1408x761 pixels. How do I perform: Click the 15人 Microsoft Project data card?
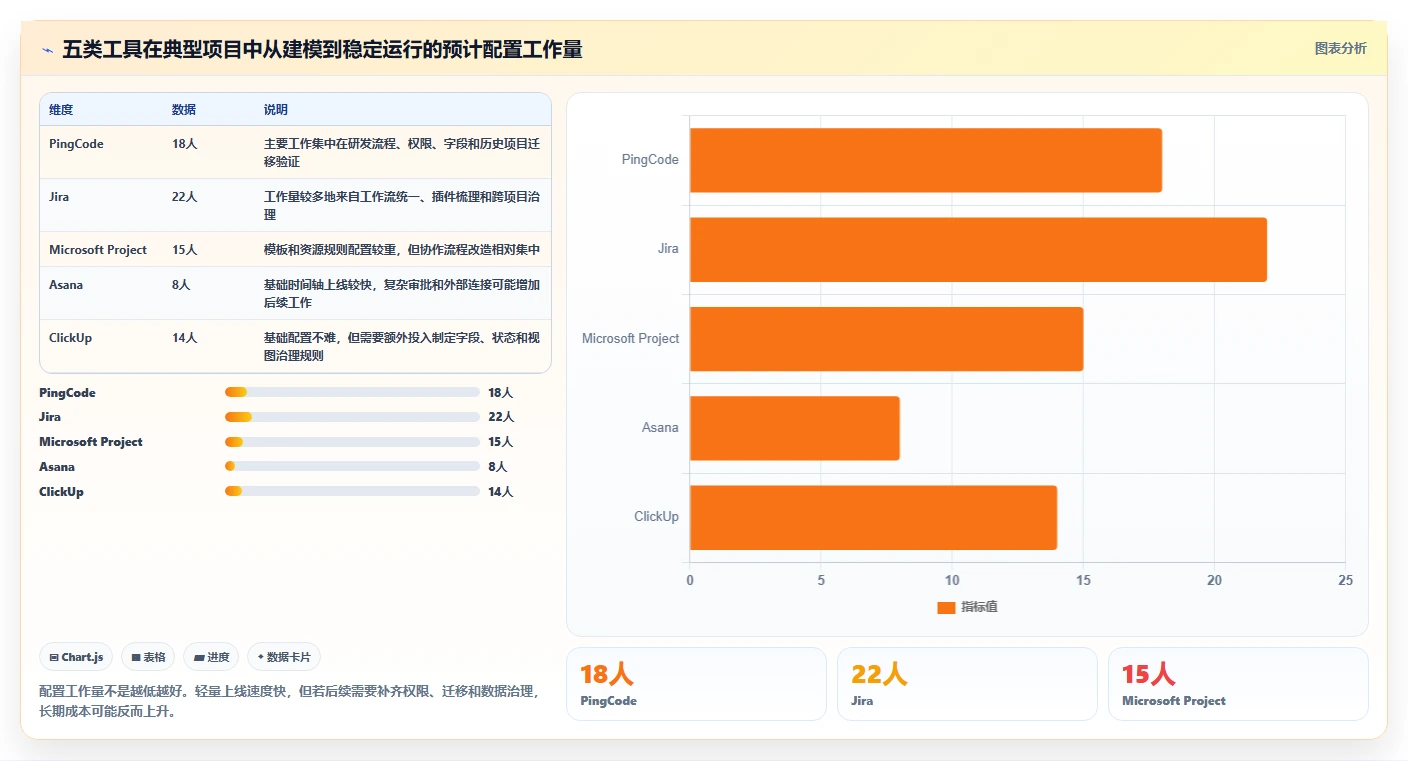tap(1238, 684)
